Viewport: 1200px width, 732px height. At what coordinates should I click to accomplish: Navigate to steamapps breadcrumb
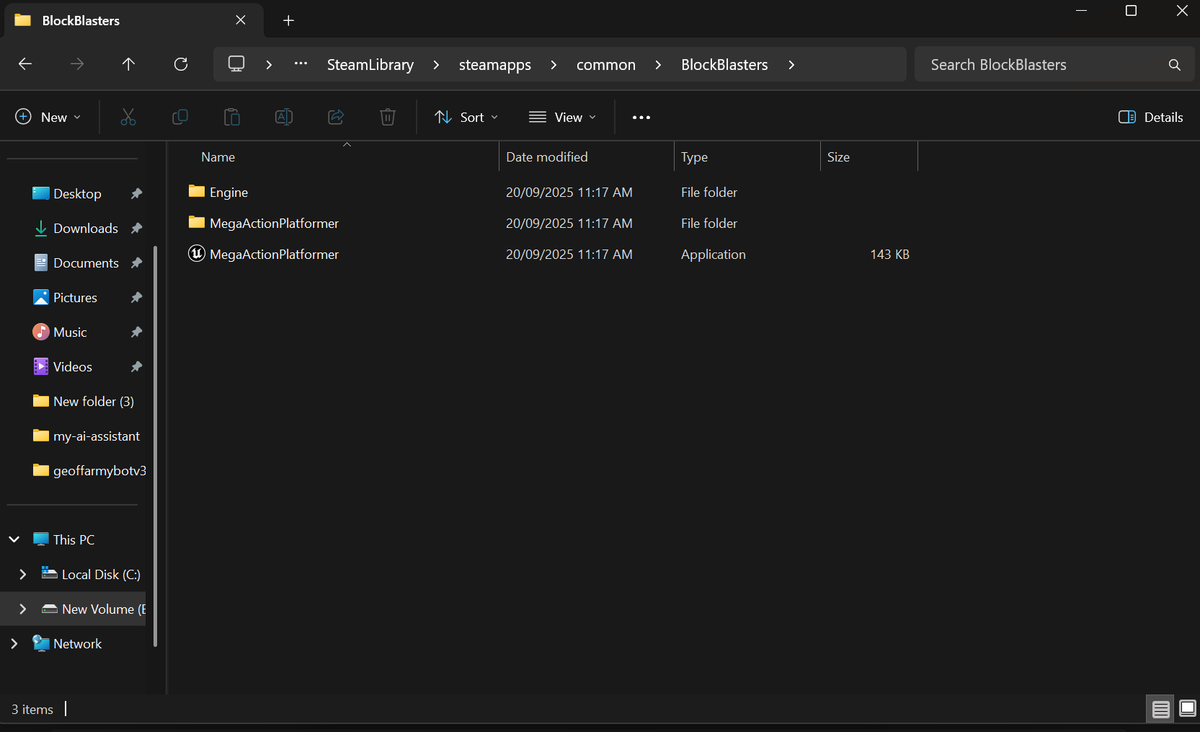(x=495, y=64)
